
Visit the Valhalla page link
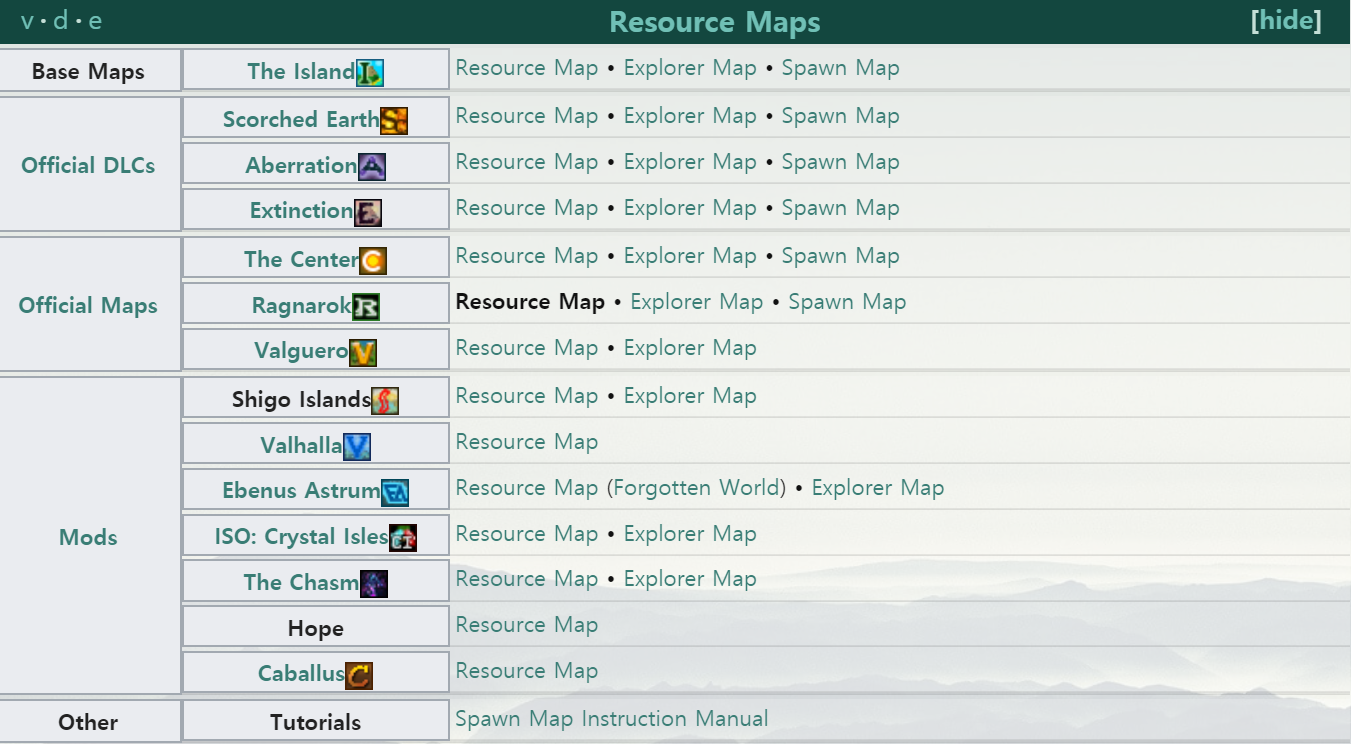pyautogui.click(x=301, y=446)
